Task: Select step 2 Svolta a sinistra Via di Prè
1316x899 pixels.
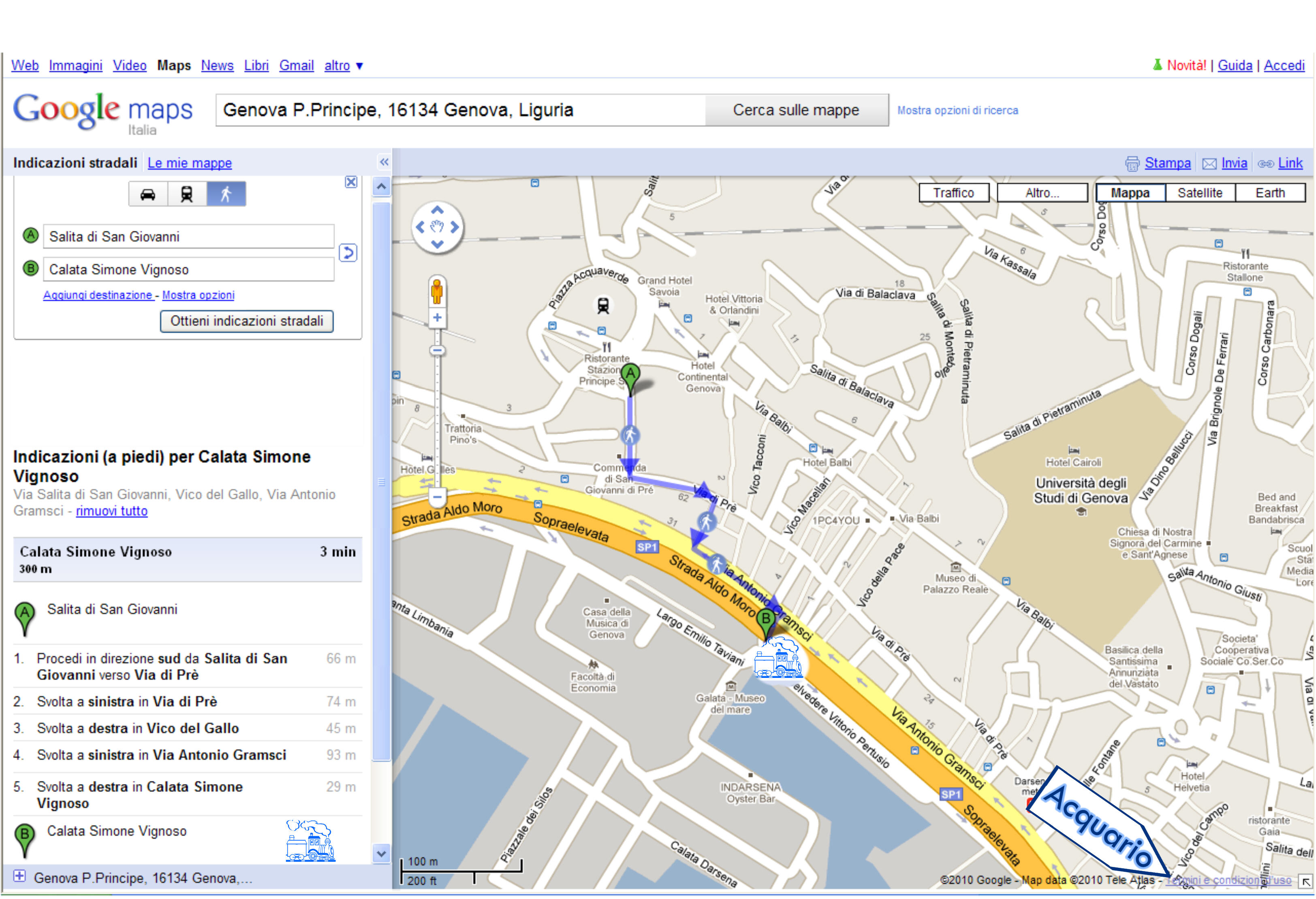Action: [187, 701]
